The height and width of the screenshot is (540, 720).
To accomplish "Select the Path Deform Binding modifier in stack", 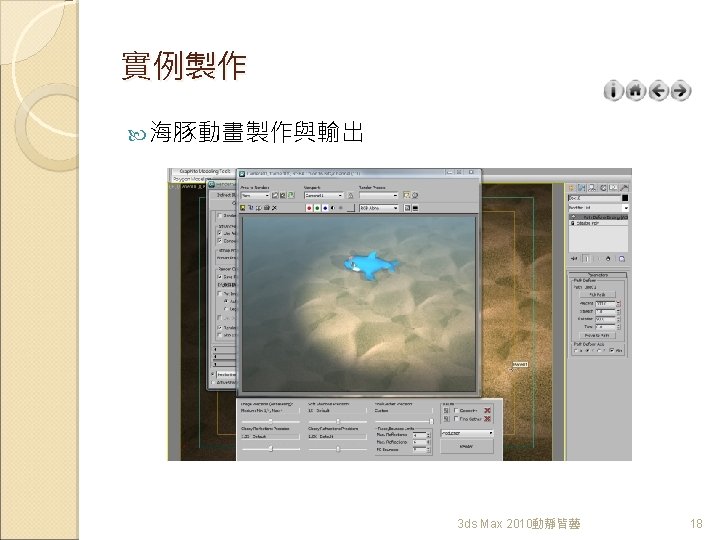I will [598, 217].
